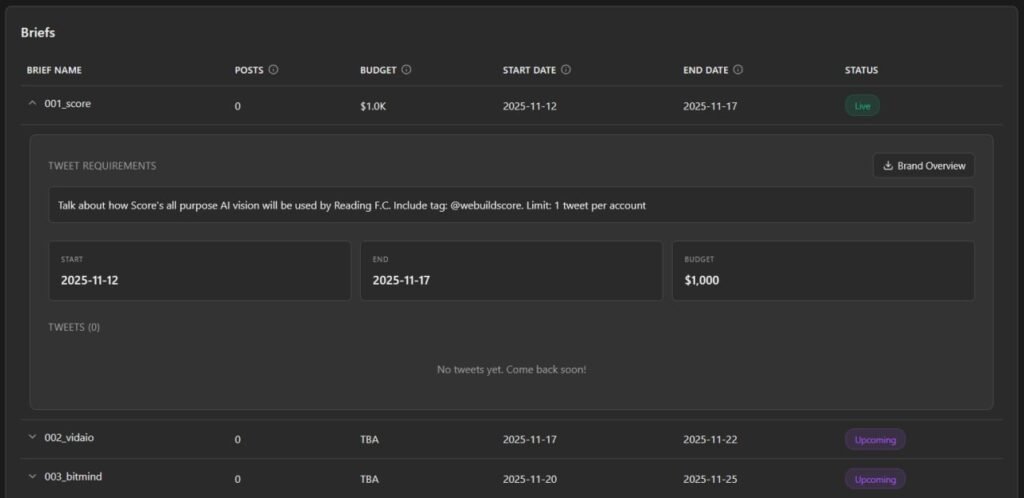Open the Brand Overview download button
The image size is (1024, 498).
923,166
